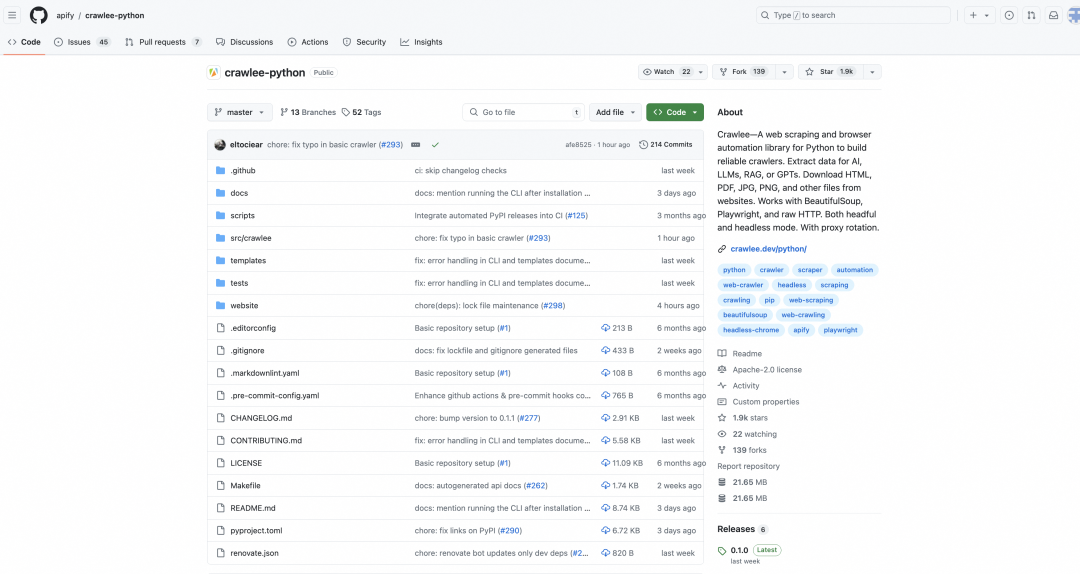The height and width of the screenshot is (574, 1080).
Task: Expand the Watch options dropdown arrow
Action: tap(700, 72)
